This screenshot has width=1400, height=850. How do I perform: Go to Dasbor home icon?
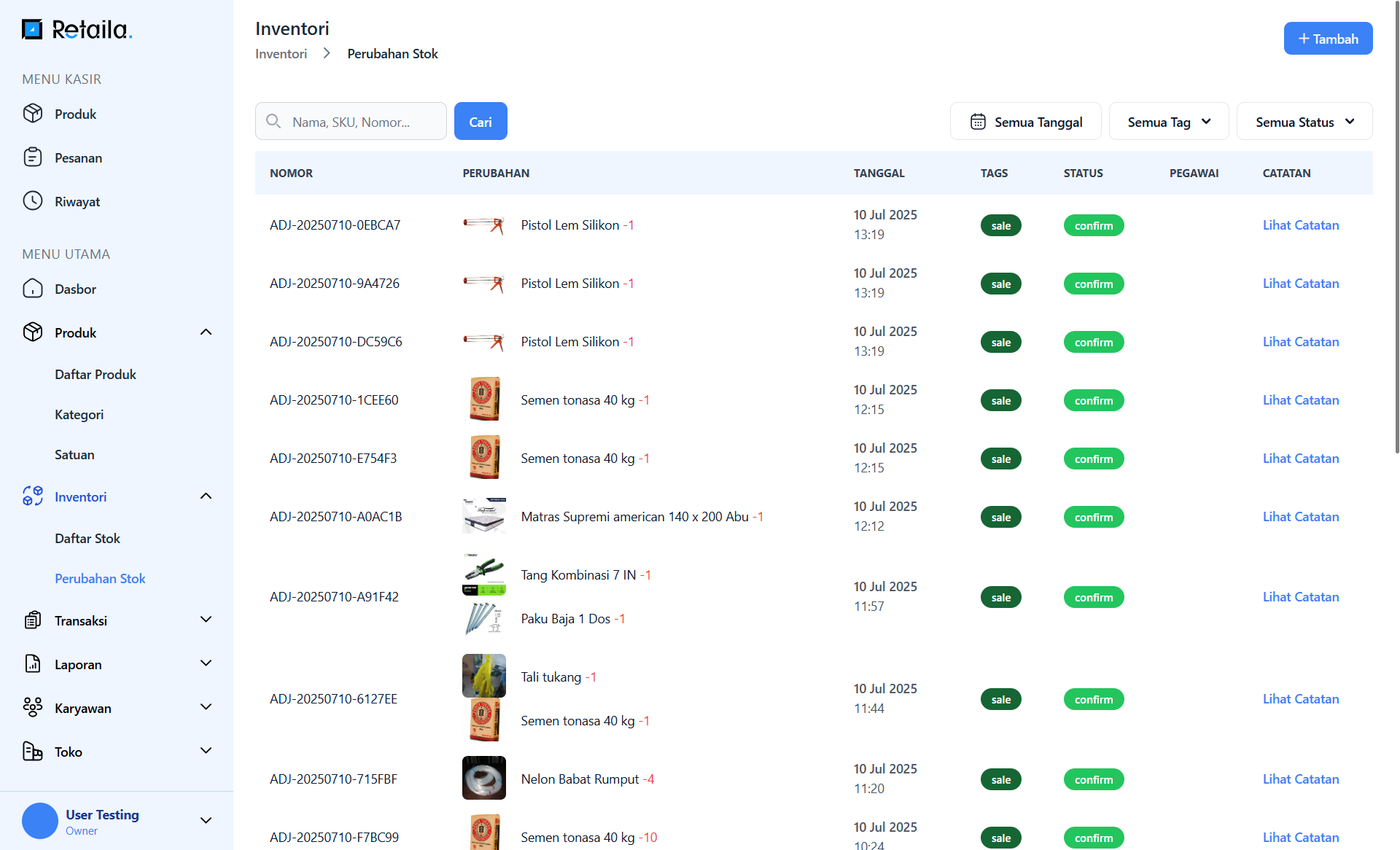point(33,289)
